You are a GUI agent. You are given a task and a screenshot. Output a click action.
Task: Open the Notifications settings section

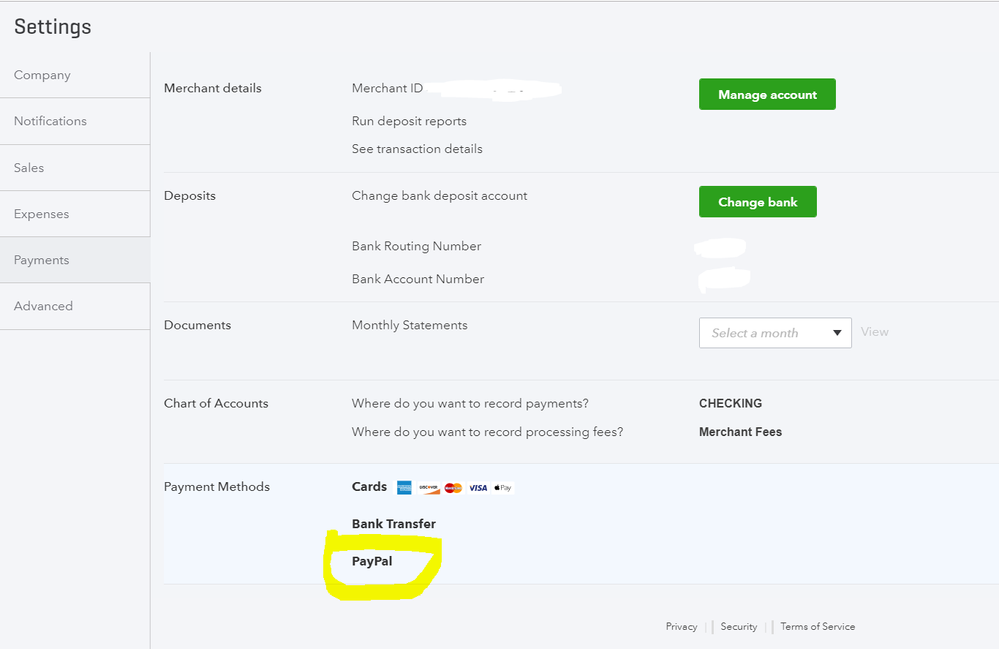tap(50, 120)
